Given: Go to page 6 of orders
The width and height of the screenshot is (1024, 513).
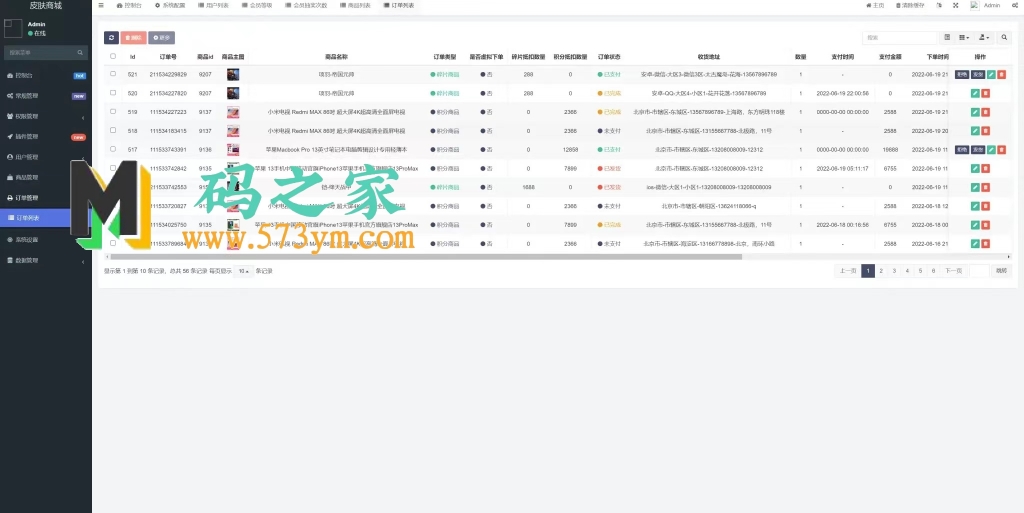Looking at the screenshot, I should [x=933, y=271].
